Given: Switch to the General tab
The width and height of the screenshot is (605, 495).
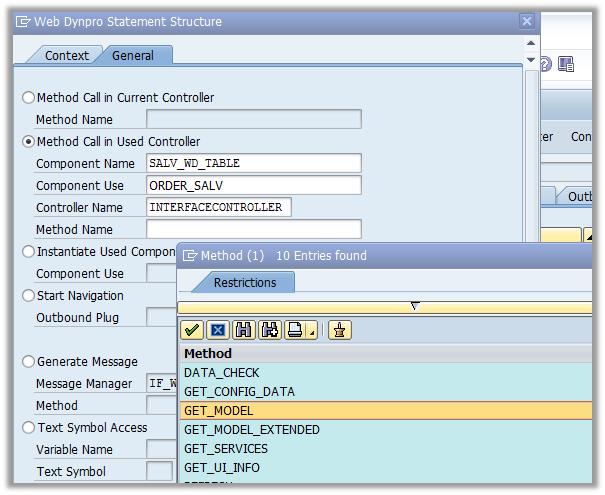Looking at the screenshot, I should pos(133,56).
